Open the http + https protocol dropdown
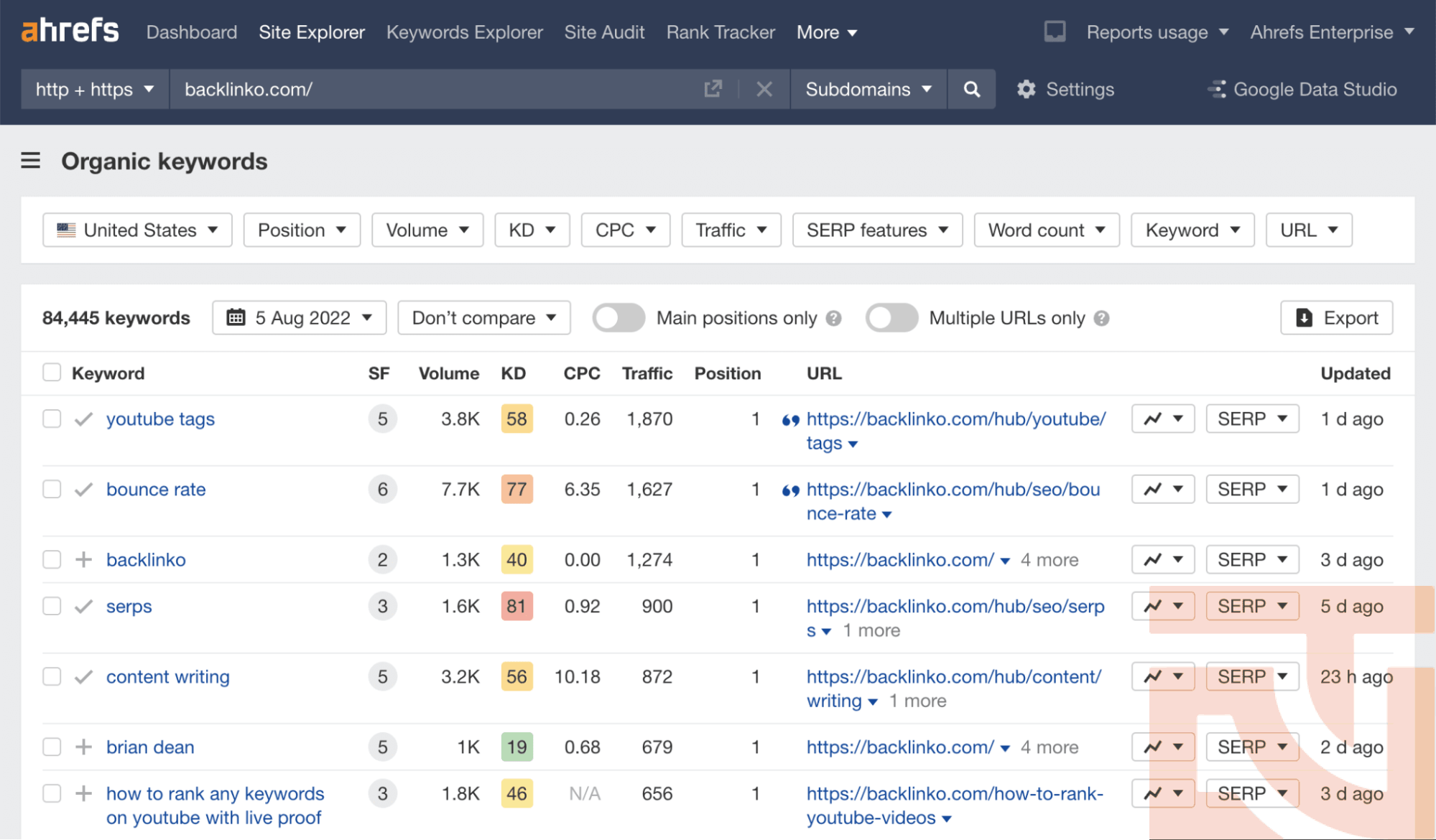Viewport: 1436px width, 840px height. [95, 89]
